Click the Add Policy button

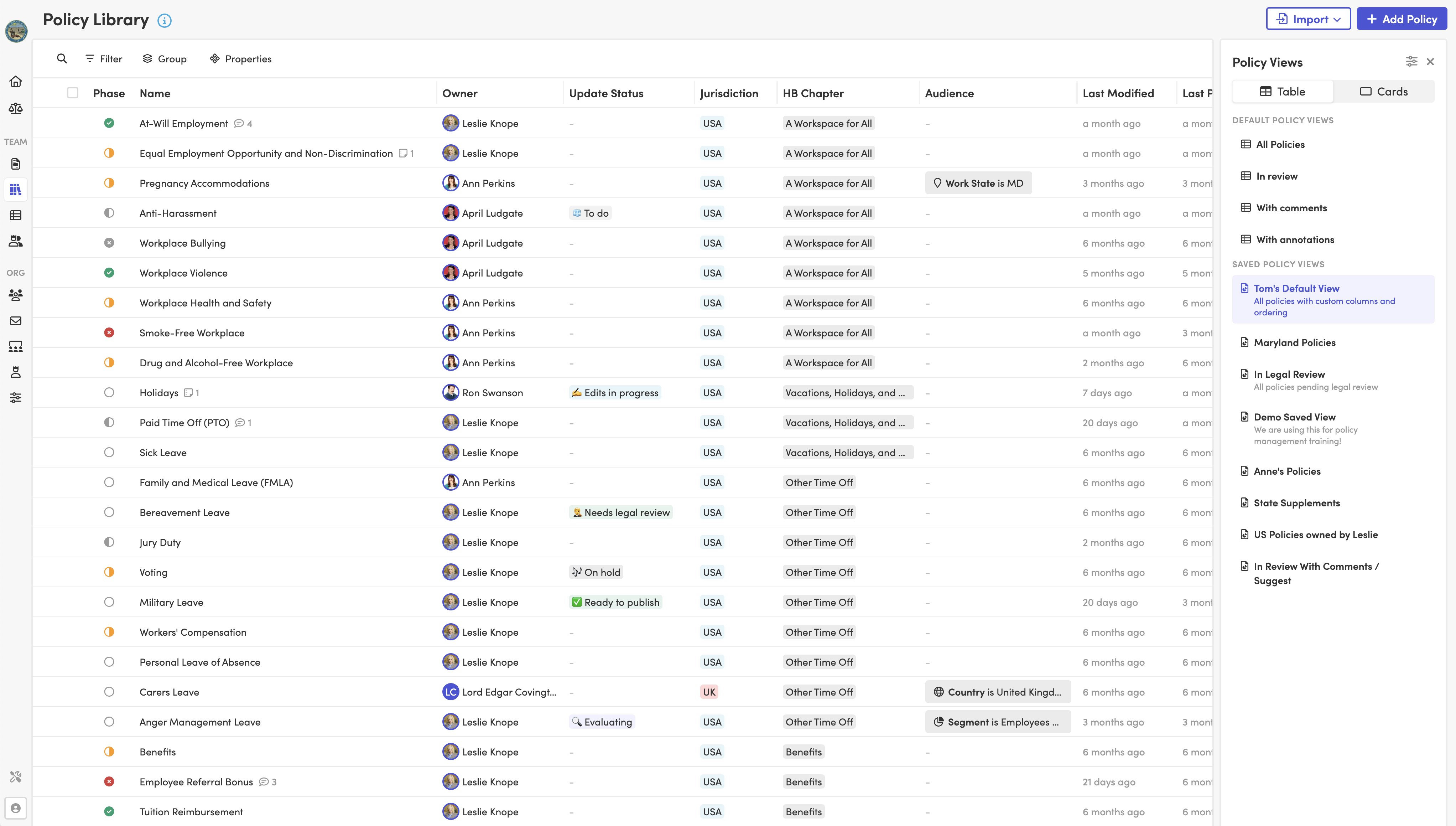tap(1402, 19)
